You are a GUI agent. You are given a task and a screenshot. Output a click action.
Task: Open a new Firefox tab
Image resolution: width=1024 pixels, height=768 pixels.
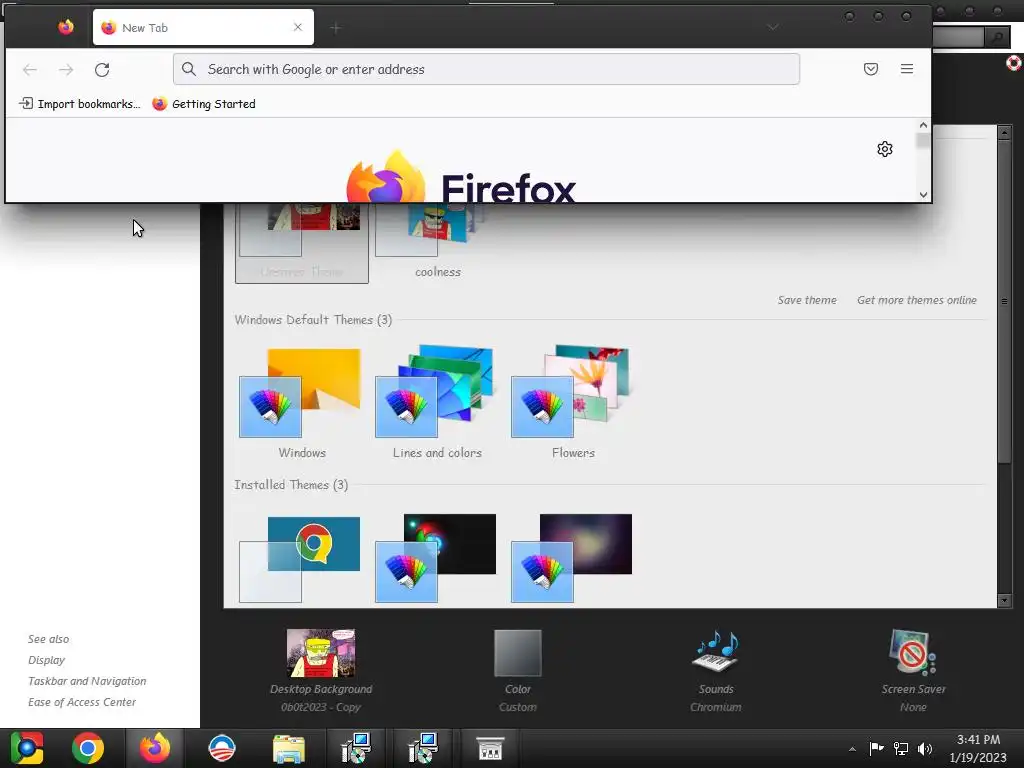(335, 28)
